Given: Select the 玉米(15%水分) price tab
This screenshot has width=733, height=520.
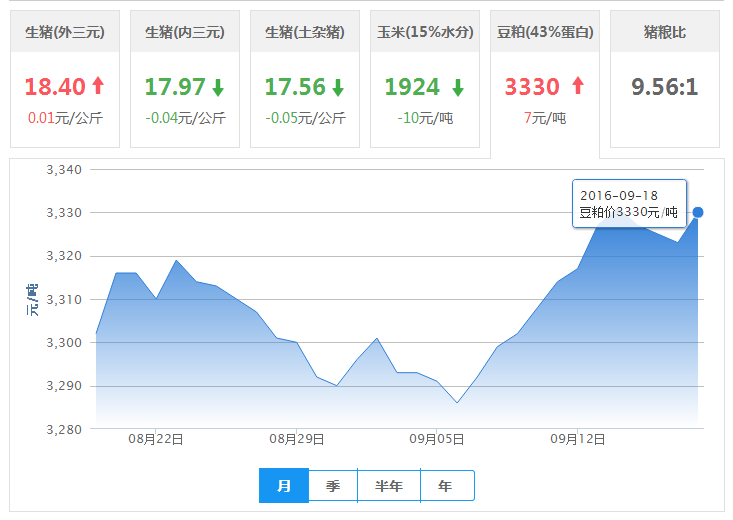Looking at the screenshot, I should [425, 79].
